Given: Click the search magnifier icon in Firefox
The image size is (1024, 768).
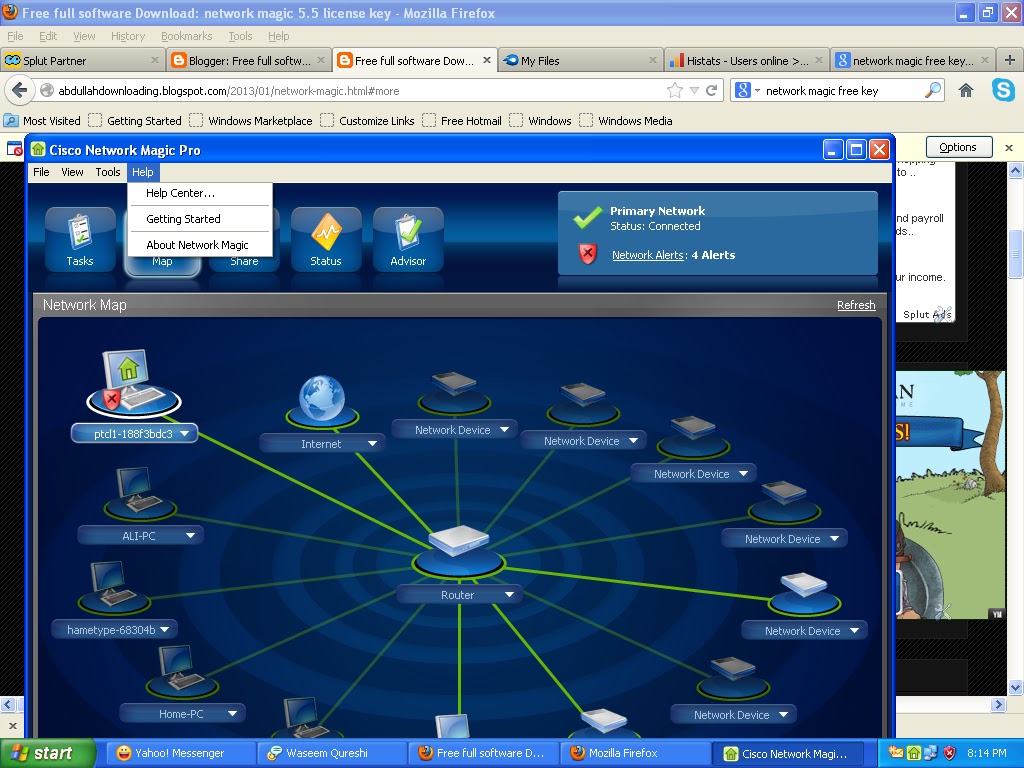Looking at the screenshot, I should (933, 90).
